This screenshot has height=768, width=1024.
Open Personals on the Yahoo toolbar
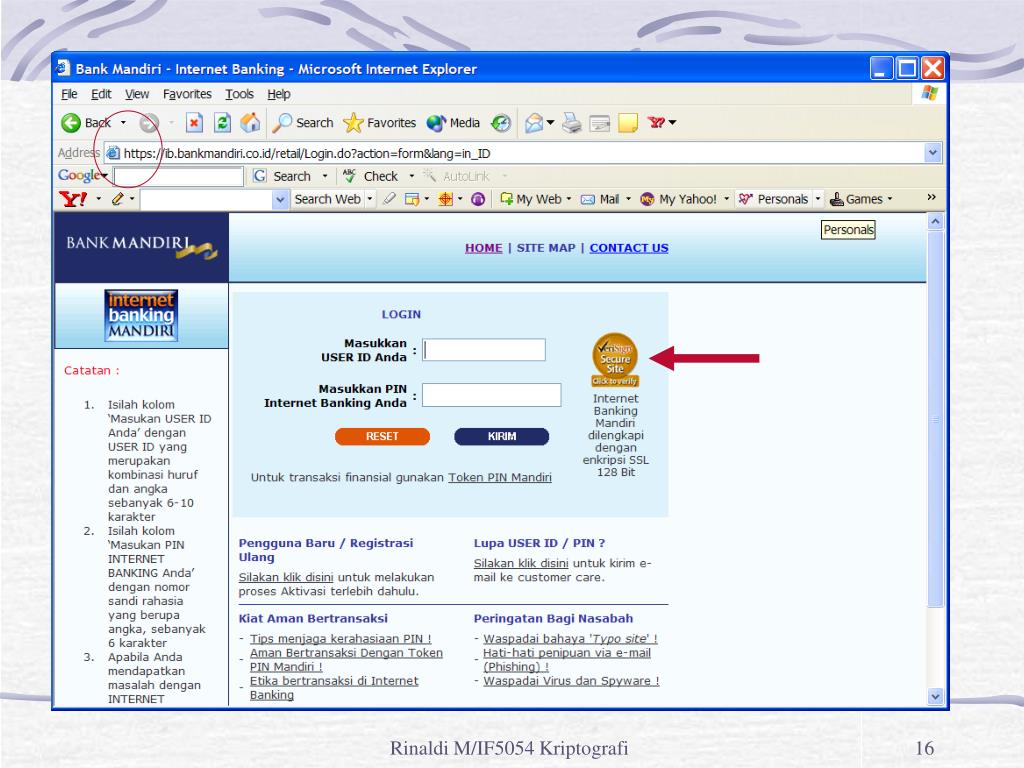click(x=773, y=199)
